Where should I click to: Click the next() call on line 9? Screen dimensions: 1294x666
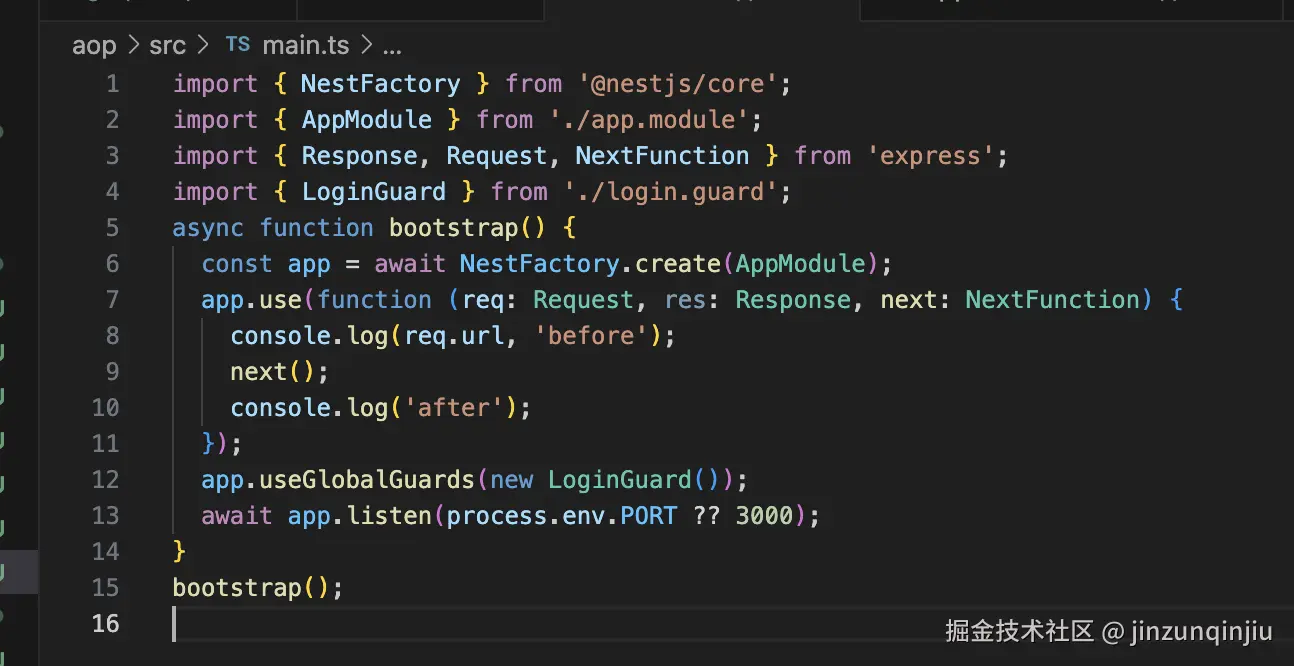(x=273, y=372)
